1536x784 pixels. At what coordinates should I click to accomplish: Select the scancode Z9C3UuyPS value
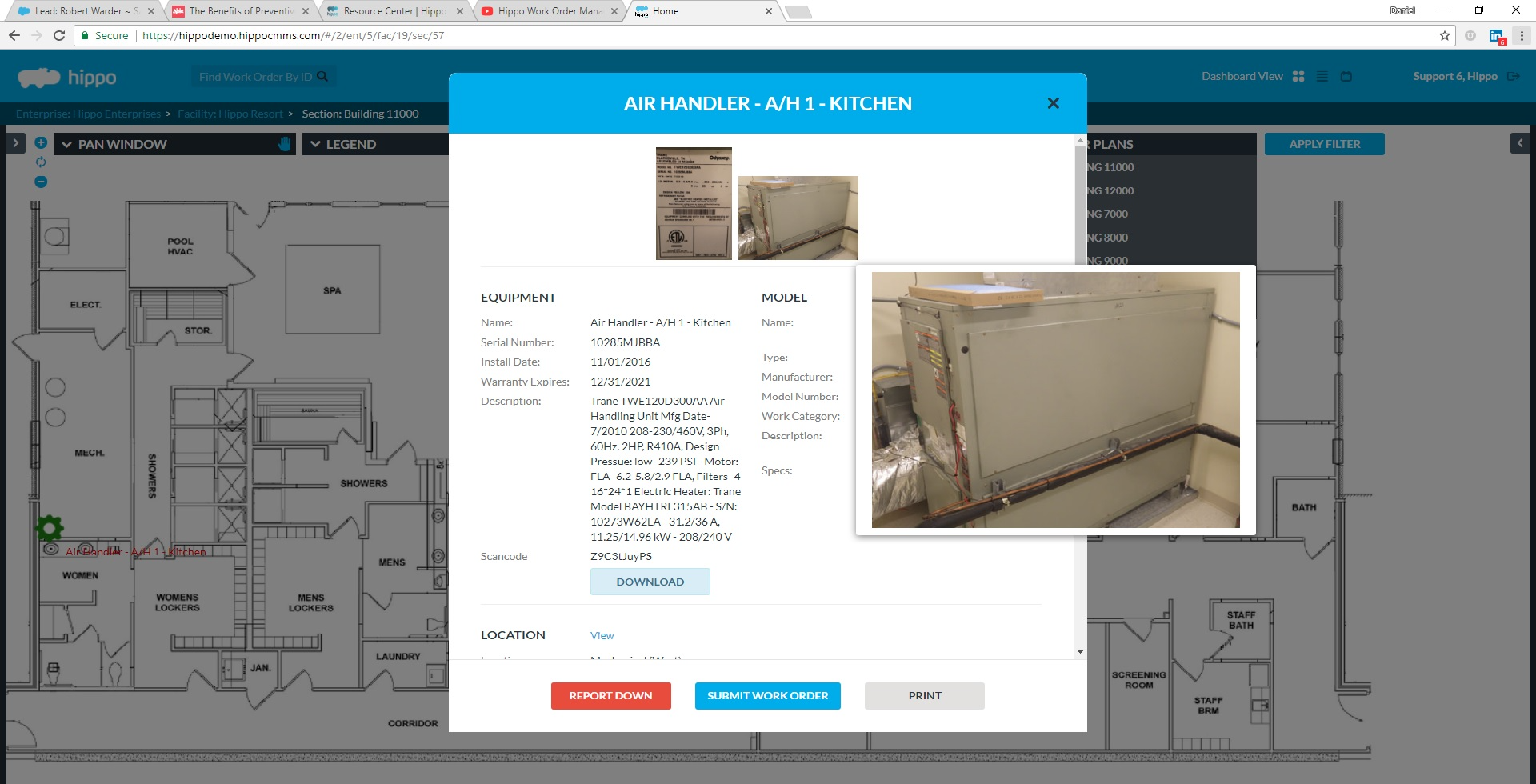pyautogui.click(x=621, y=556)
